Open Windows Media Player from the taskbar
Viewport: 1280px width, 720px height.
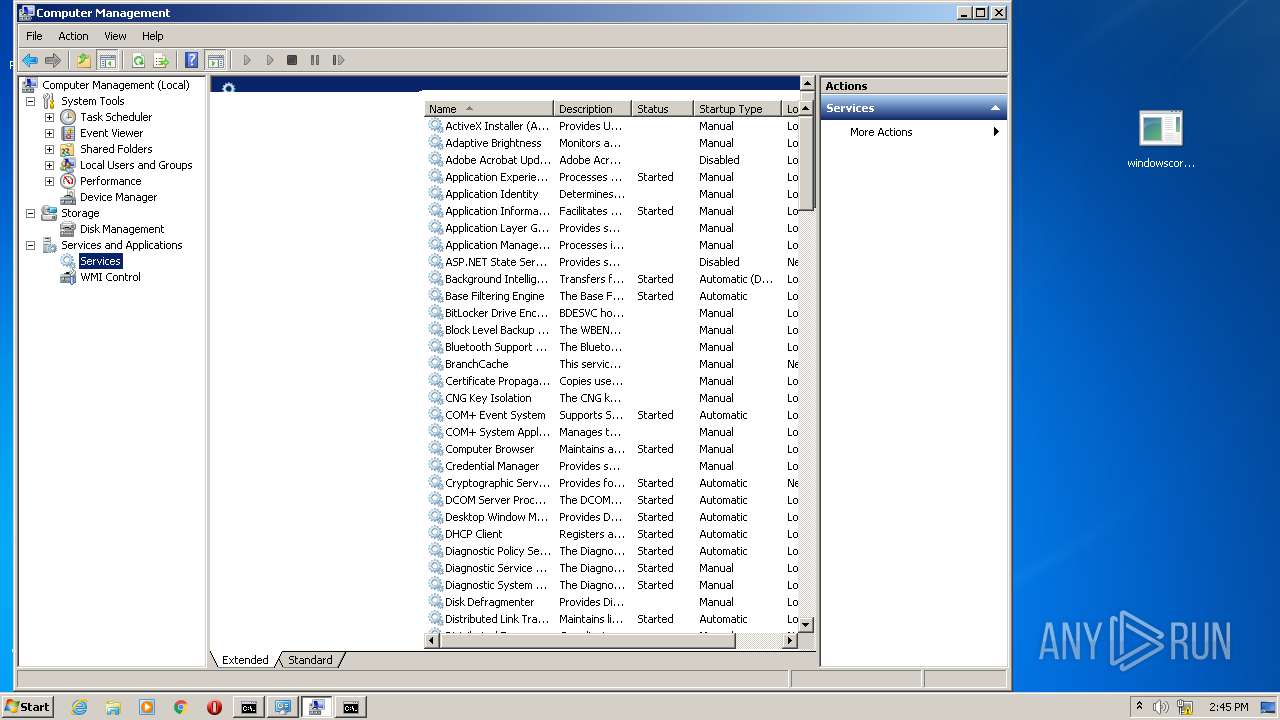(x=147, y=707)
